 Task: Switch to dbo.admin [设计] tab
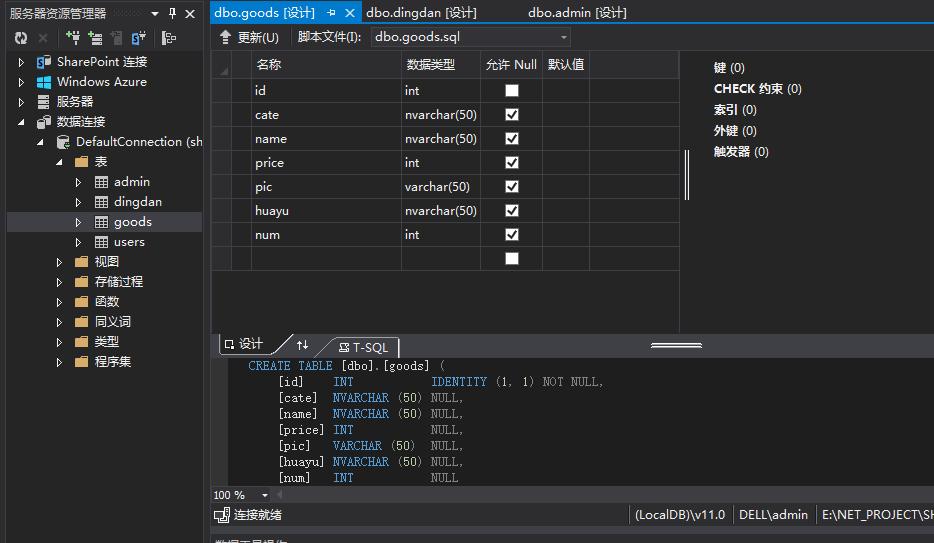click(x=577, y=13)
